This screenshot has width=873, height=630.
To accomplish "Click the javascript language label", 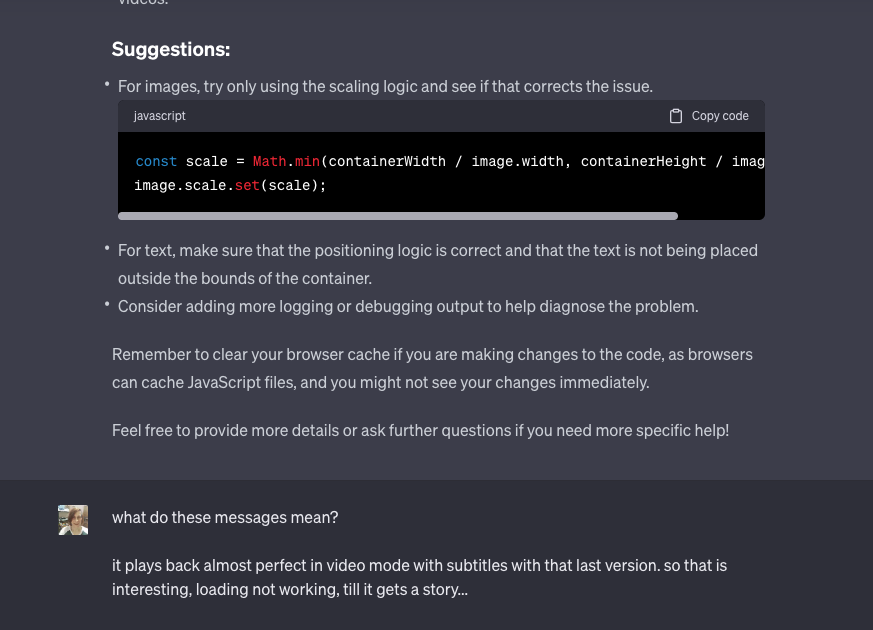I will (160, 116).
